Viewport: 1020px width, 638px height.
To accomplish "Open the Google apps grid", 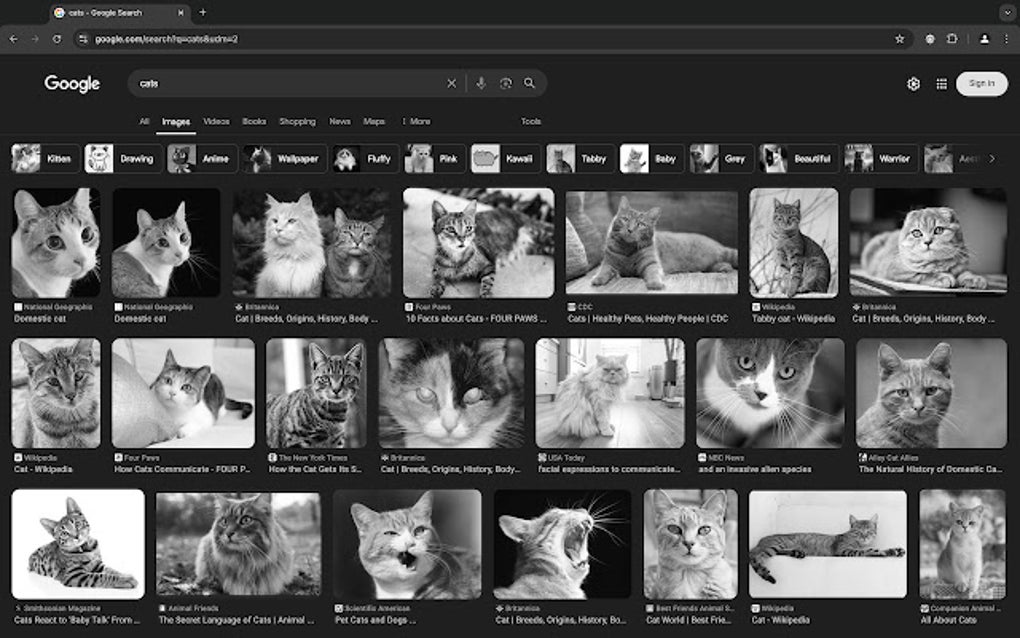I will click(941, 84).
